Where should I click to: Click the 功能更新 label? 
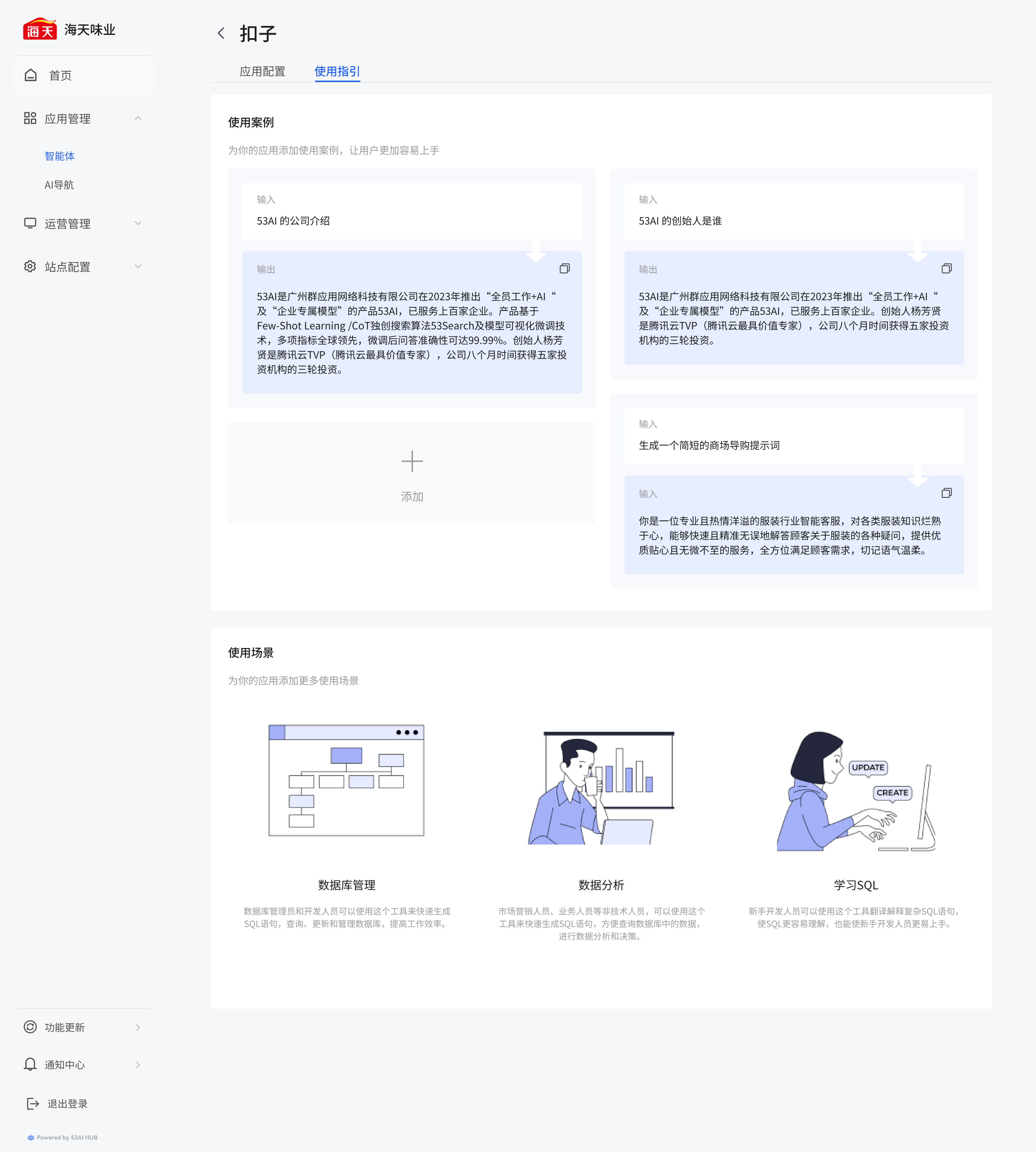coord(65,1028)
